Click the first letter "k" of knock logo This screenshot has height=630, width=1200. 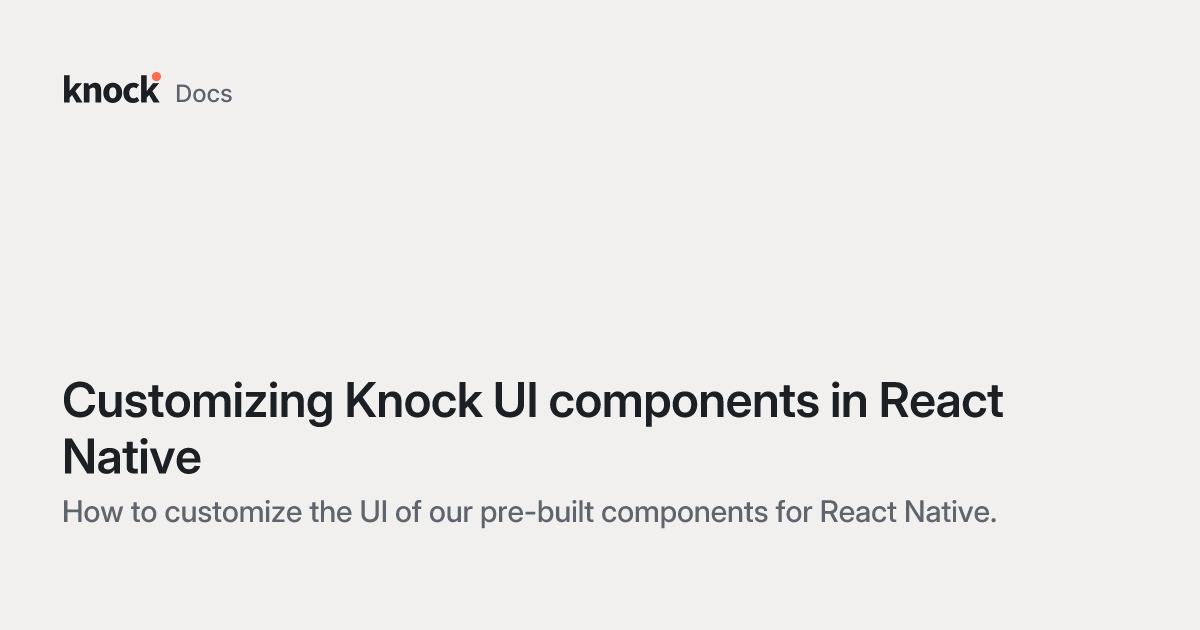(x=73, y=88)
